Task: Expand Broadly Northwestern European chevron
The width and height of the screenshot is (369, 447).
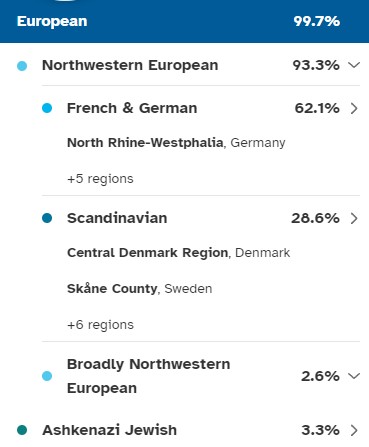Action: [354, 376]
